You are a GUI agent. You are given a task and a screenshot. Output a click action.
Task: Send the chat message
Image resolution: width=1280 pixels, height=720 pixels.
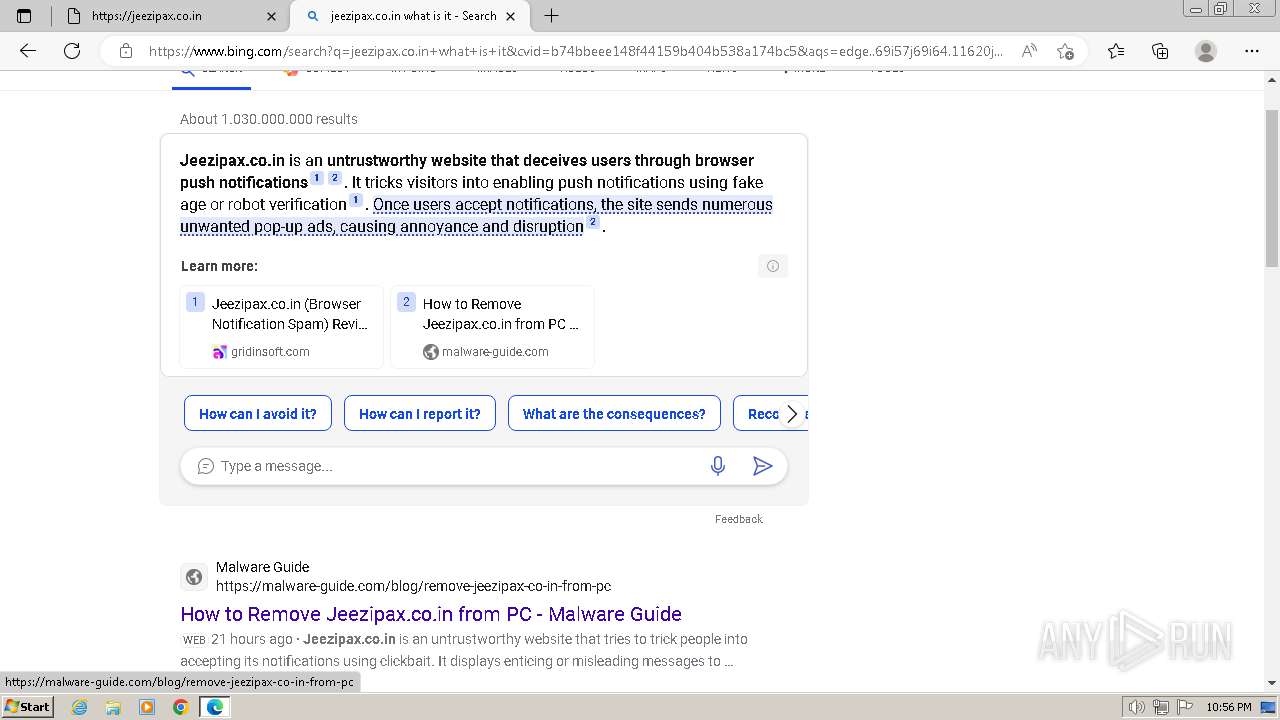pos(762,466)
